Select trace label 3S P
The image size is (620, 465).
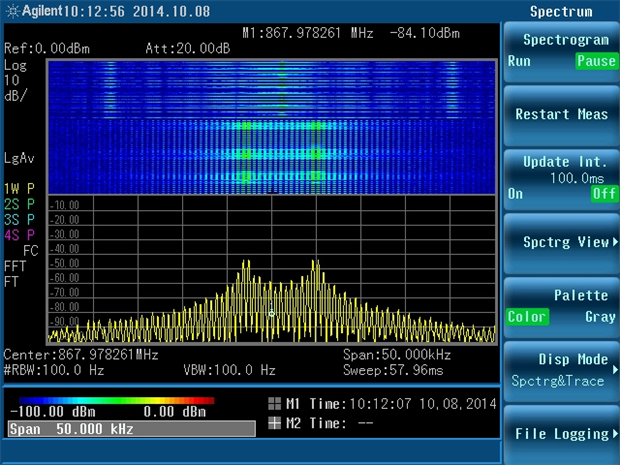coord(19,219)
